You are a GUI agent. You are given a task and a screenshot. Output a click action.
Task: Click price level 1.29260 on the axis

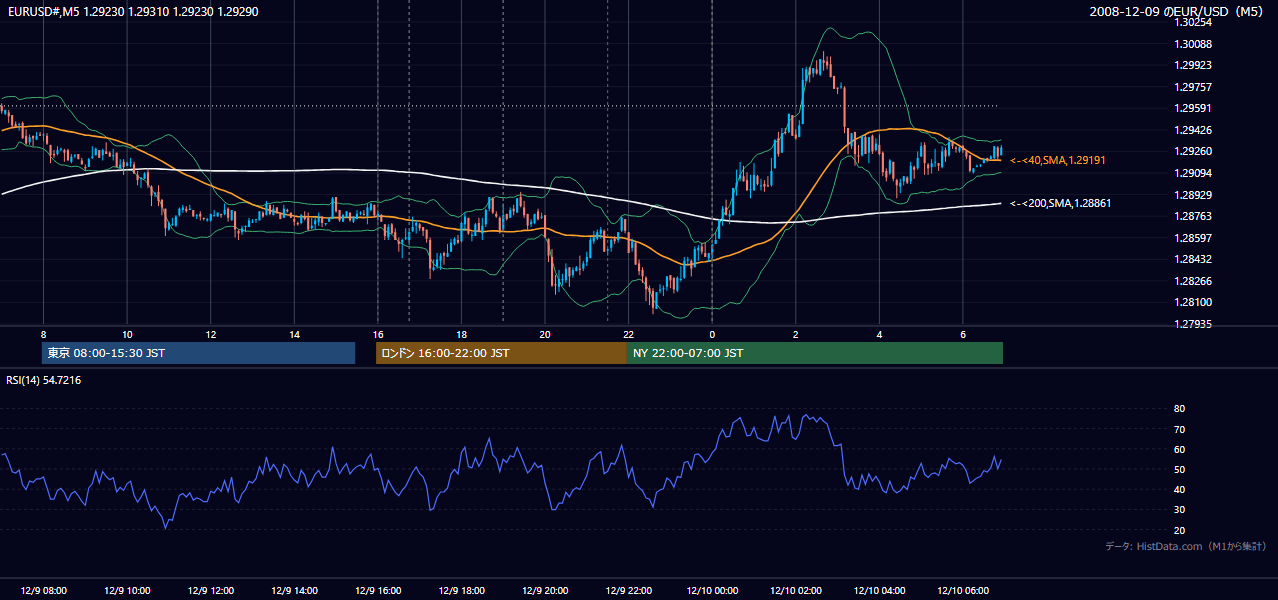coord(1193,151)
